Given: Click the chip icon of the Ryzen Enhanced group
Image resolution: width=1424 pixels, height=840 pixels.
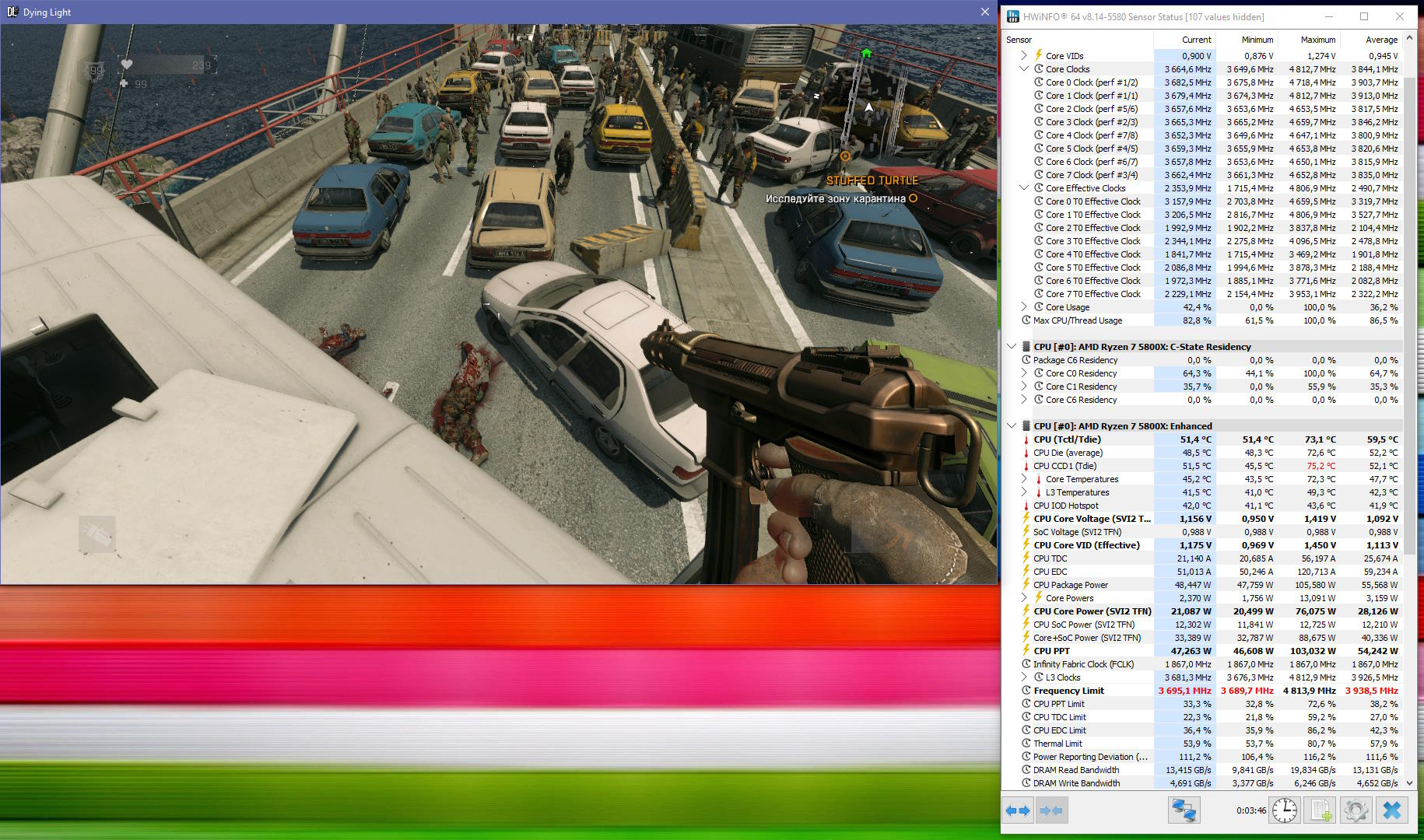Looking at the screenshot, I should tap(1026, 426).
